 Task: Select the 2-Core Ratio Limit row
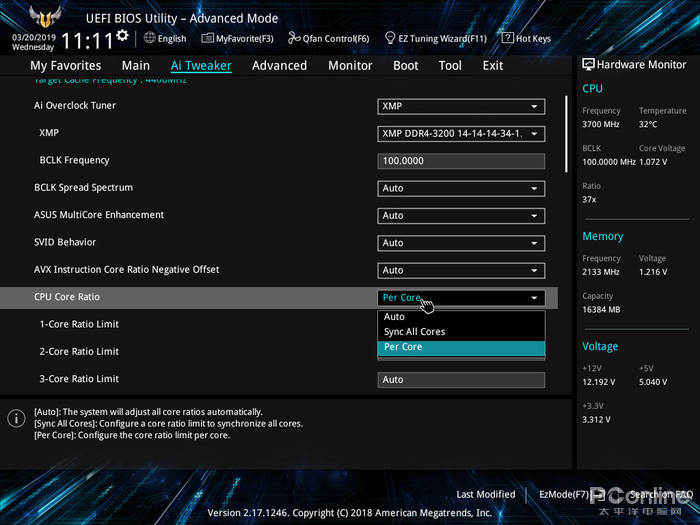coord(79,351)
